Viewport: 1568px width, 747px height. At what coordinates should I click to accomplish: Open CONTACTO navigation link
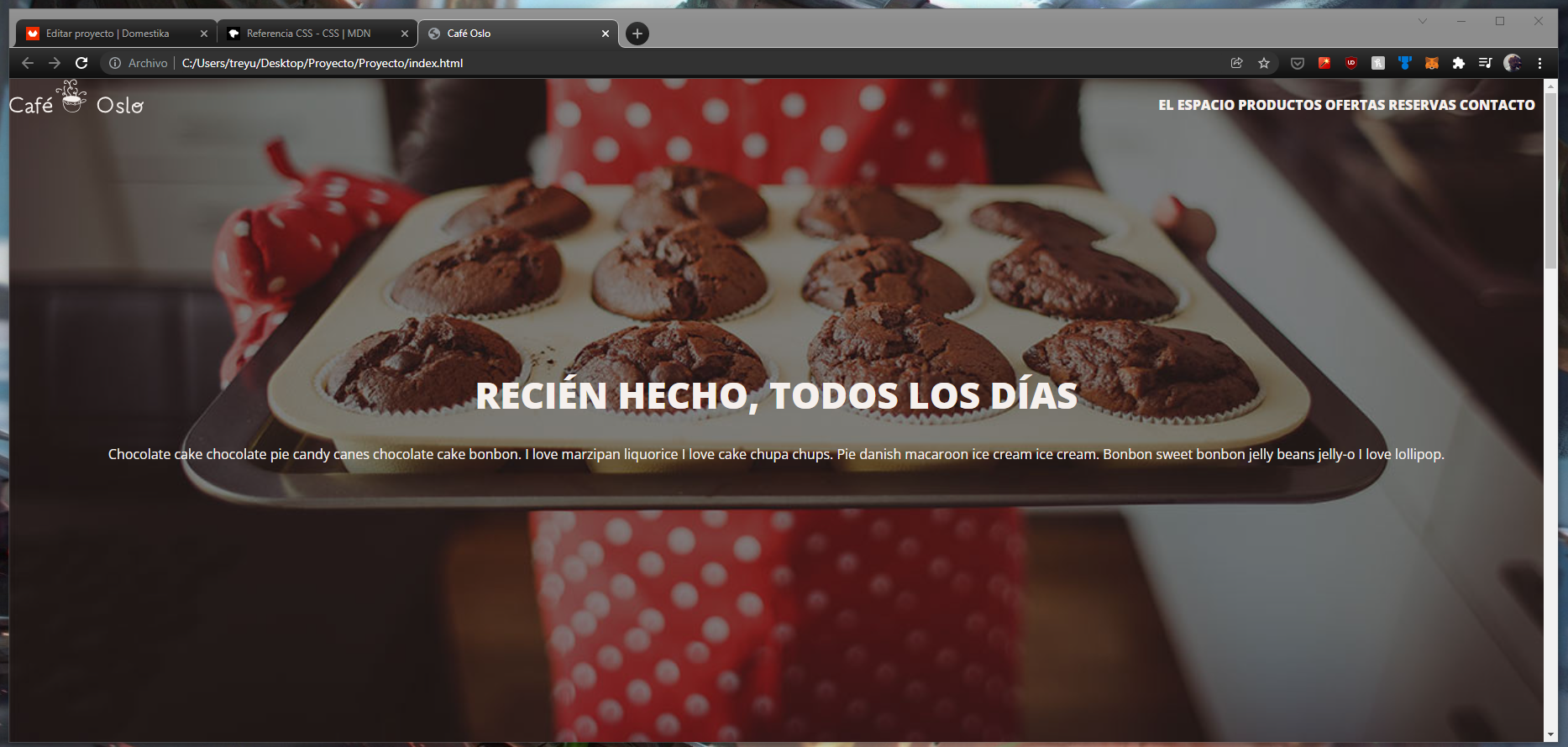[1497, 105]
